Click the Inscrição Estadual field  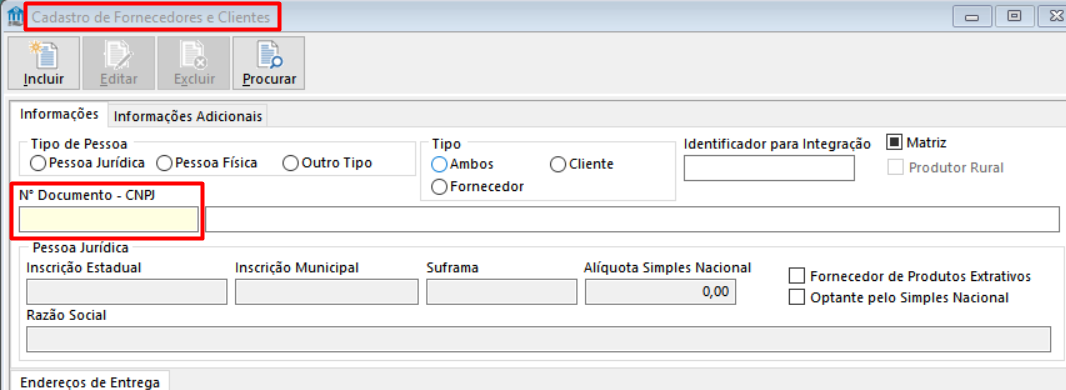[126, 292]
